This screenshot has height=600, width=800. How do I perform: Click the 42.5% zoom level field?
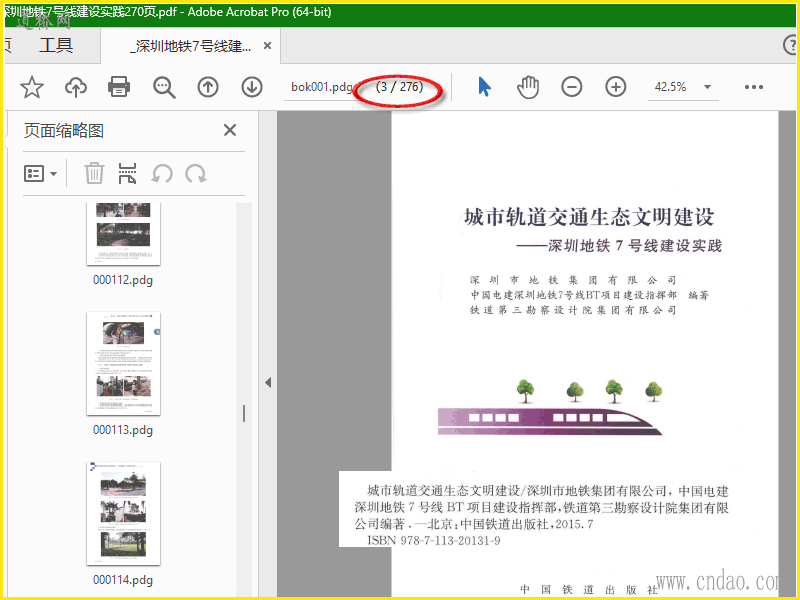[x=670, y=87]
